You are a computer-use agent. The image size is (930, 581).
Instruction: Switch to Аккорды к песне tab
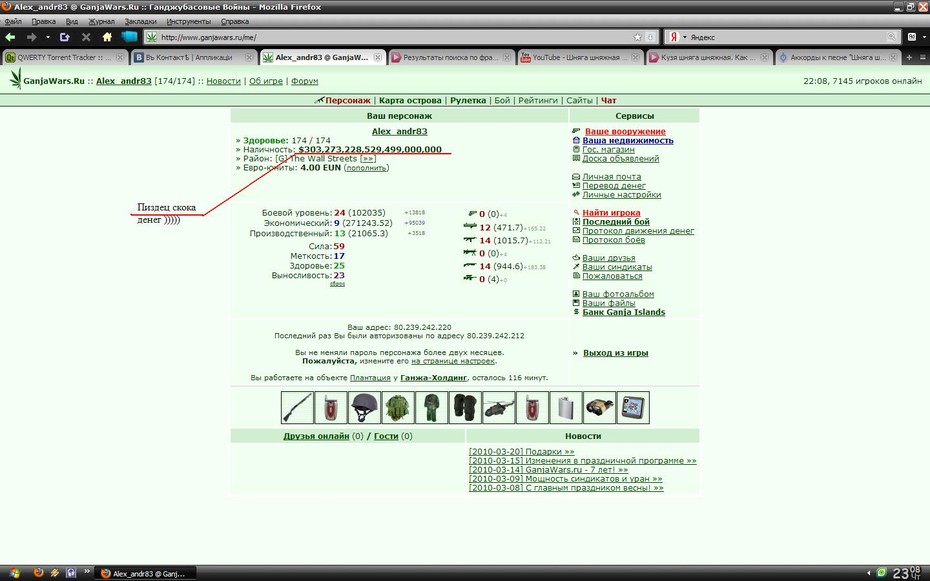pos(837,58)
